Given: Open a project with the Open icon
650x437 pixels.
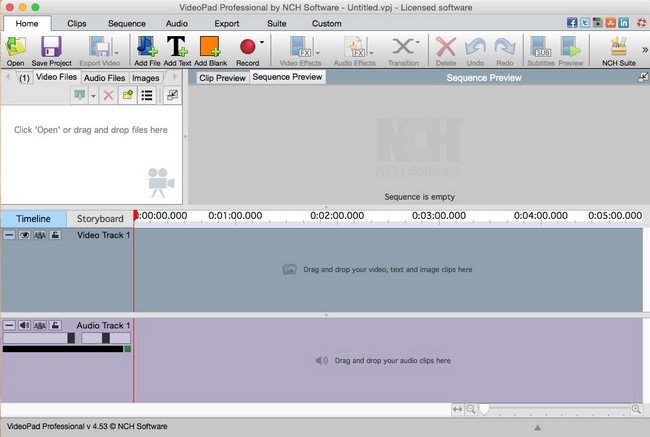Looking at the screenshot, I should pos(16,51).
